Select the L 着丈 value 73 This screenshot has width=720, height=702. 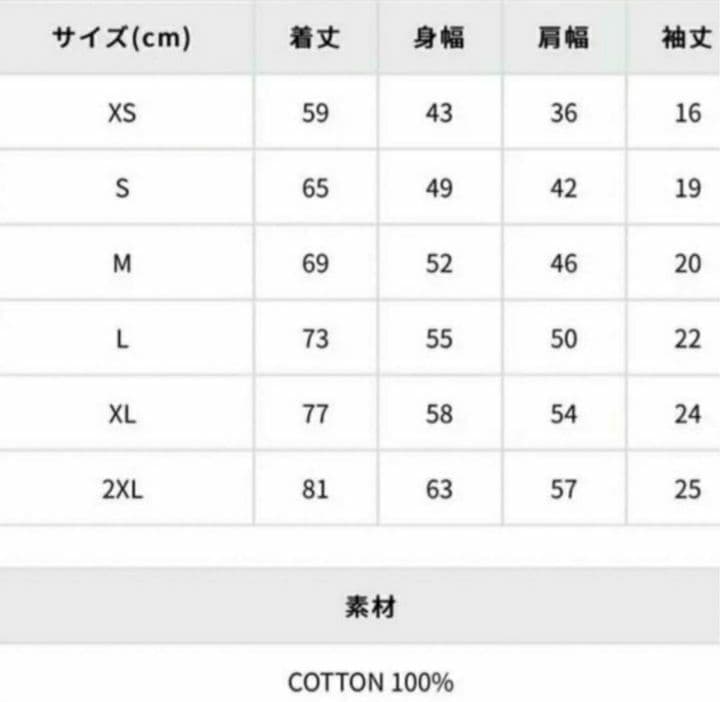click(x=315, y=339)
